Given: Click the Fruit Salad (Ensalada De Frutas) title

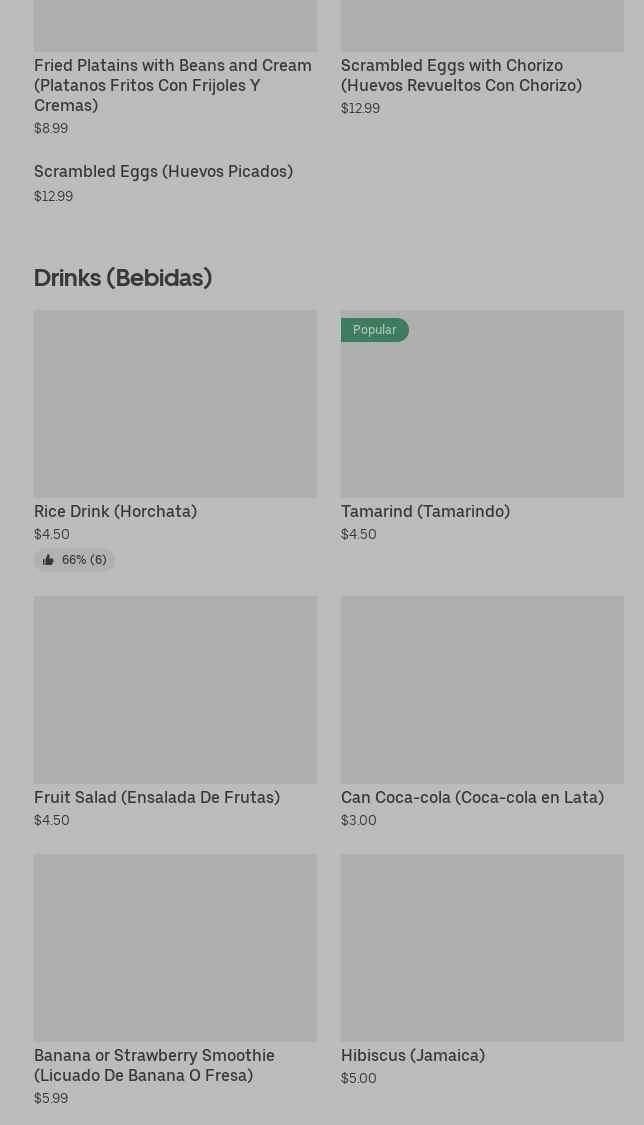Looking at the screenshot, I should 157,797.
